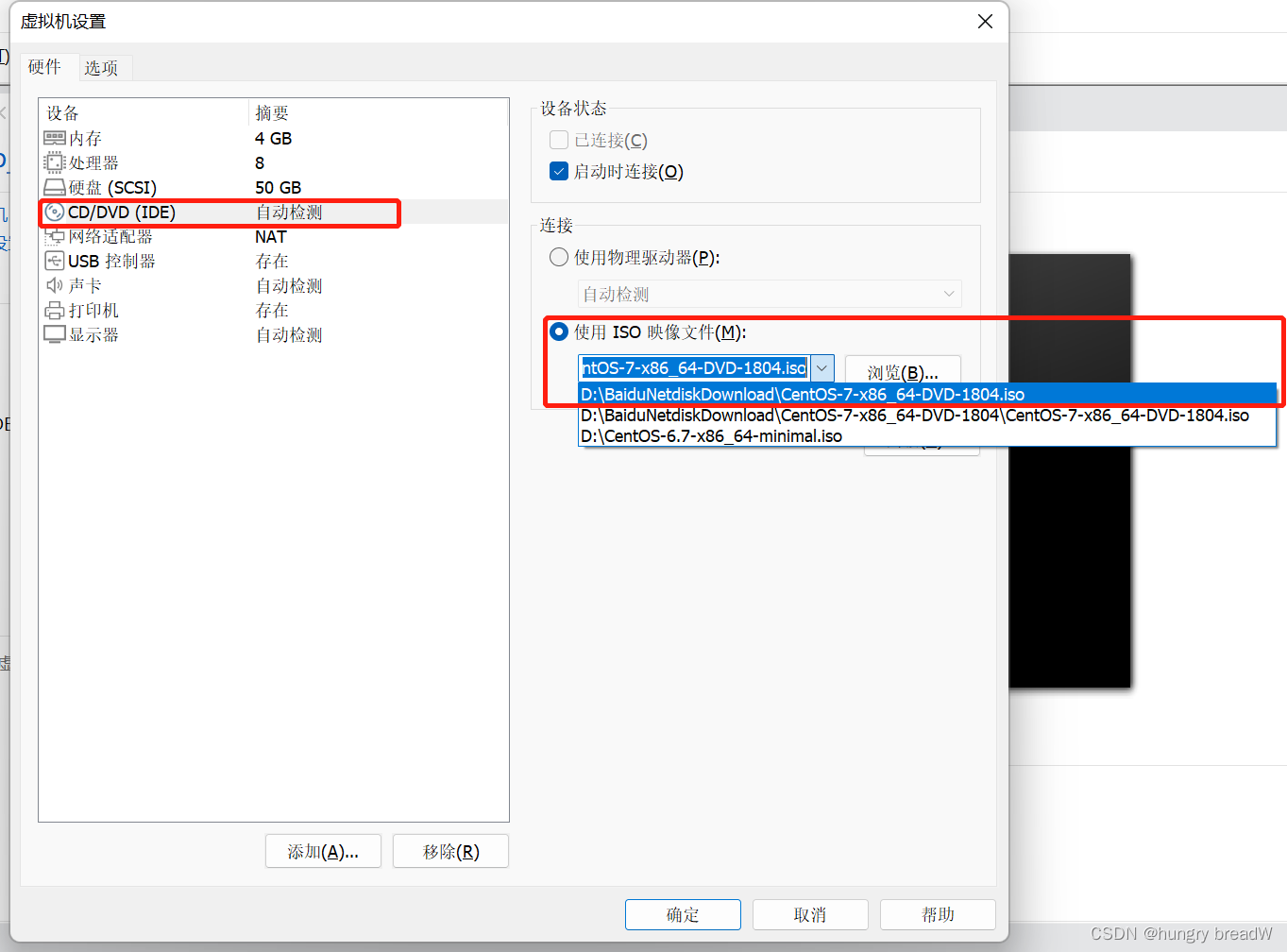
Task: Uncheck 启动时连接(O) connect at power on
Action: 559,171
